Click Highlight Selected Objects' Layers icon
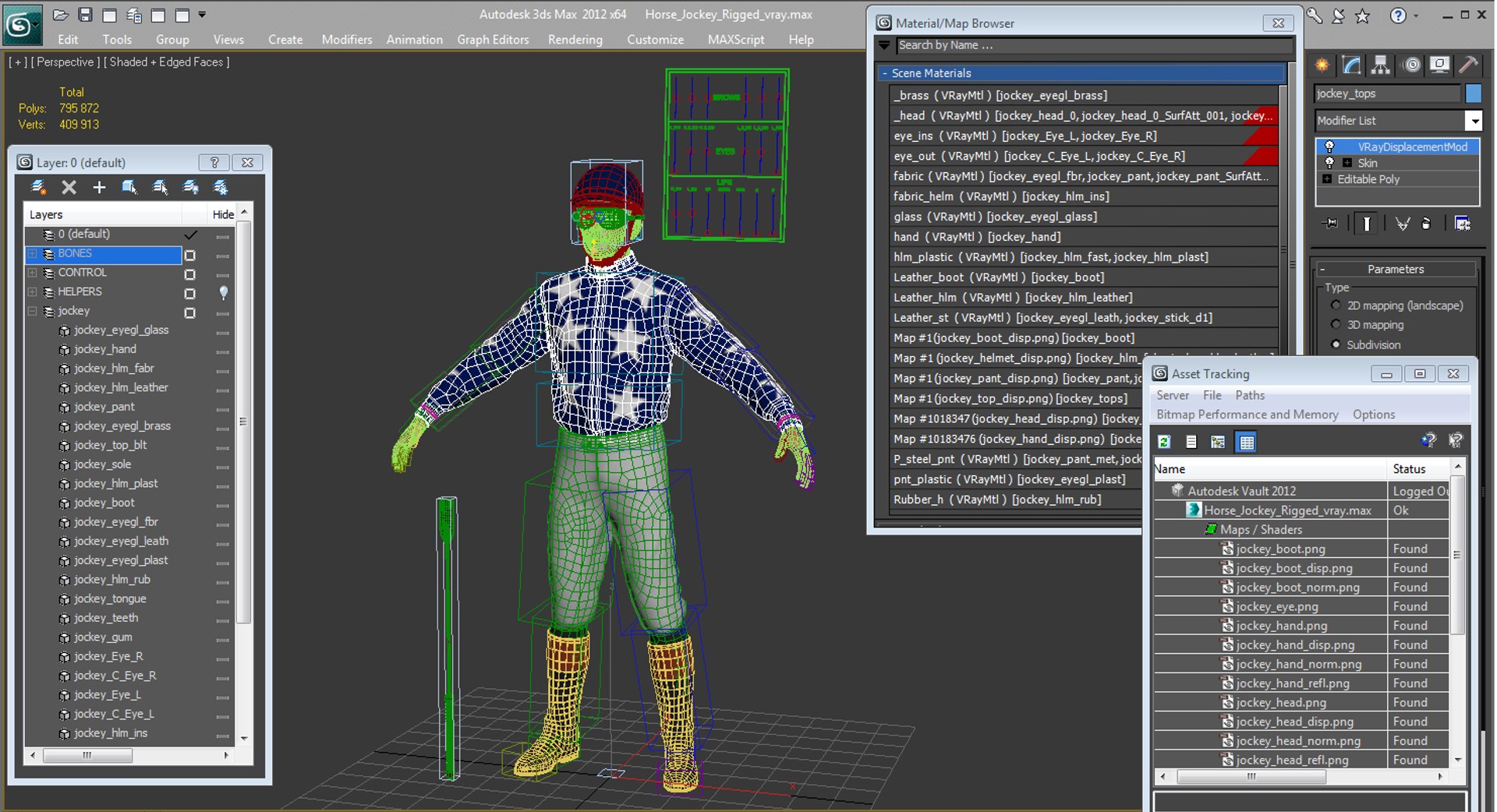The height and width of the screenshot is (812, 1497). (x=160, y=187)
